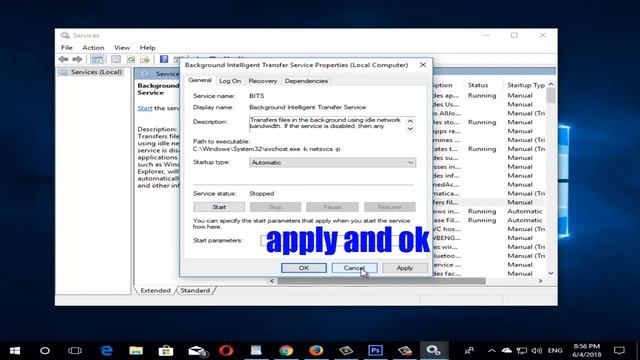
Task: Open Help via the blue question-mark icon
Action: 164,60
